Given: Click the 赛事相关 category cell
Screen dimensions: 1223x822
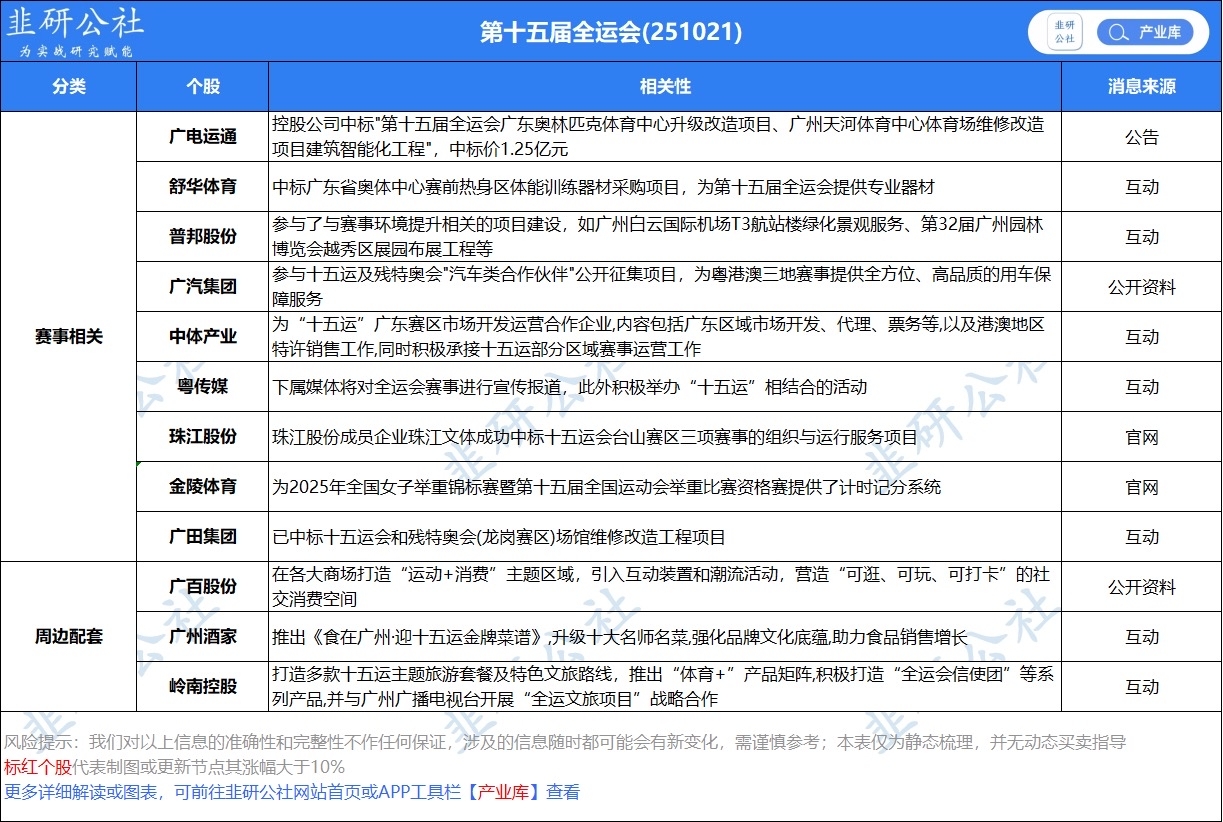Looking at the screenshot, I should (69, 337).
